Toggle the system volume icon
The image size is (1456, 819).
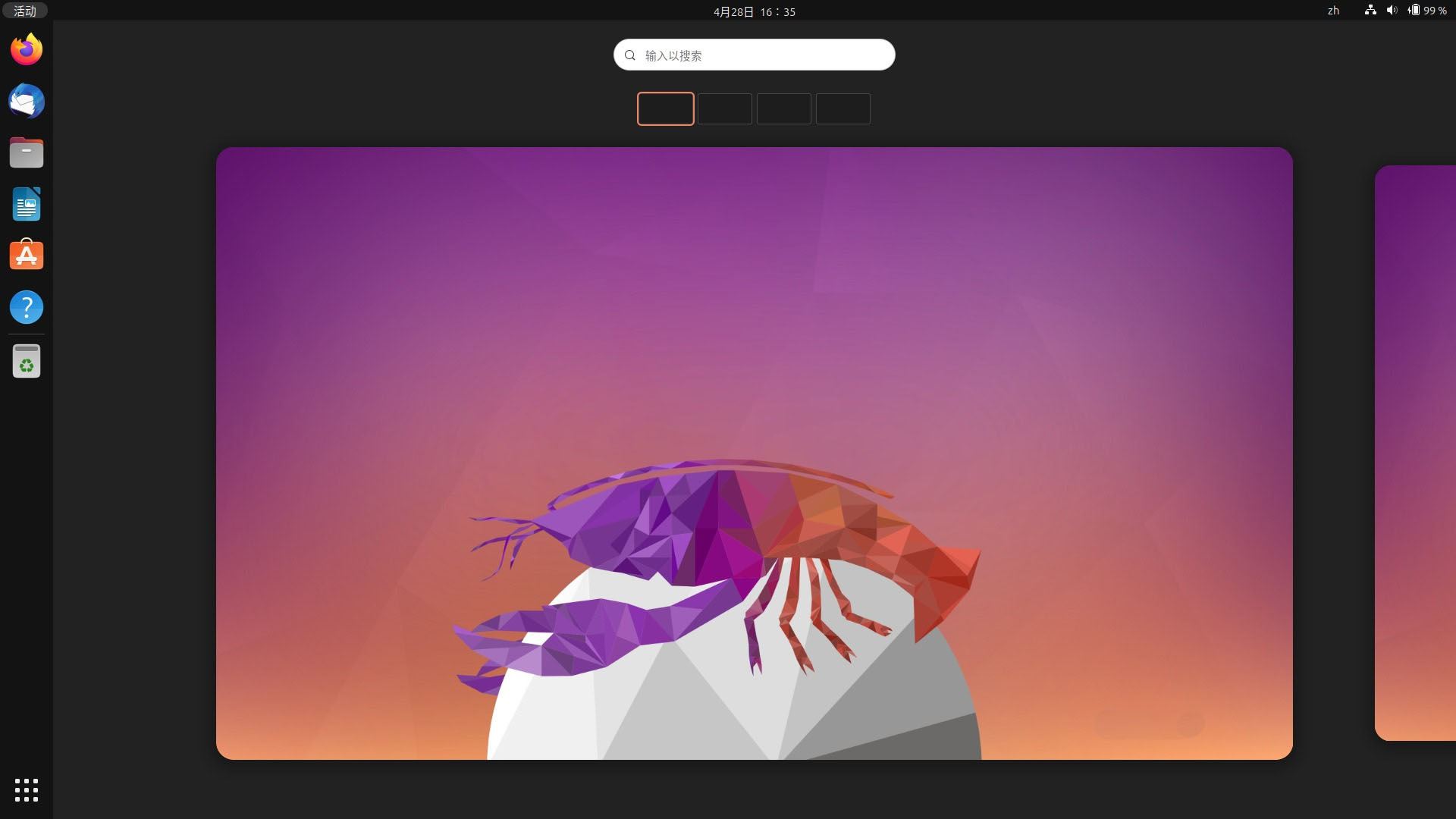click(1392, 11)
